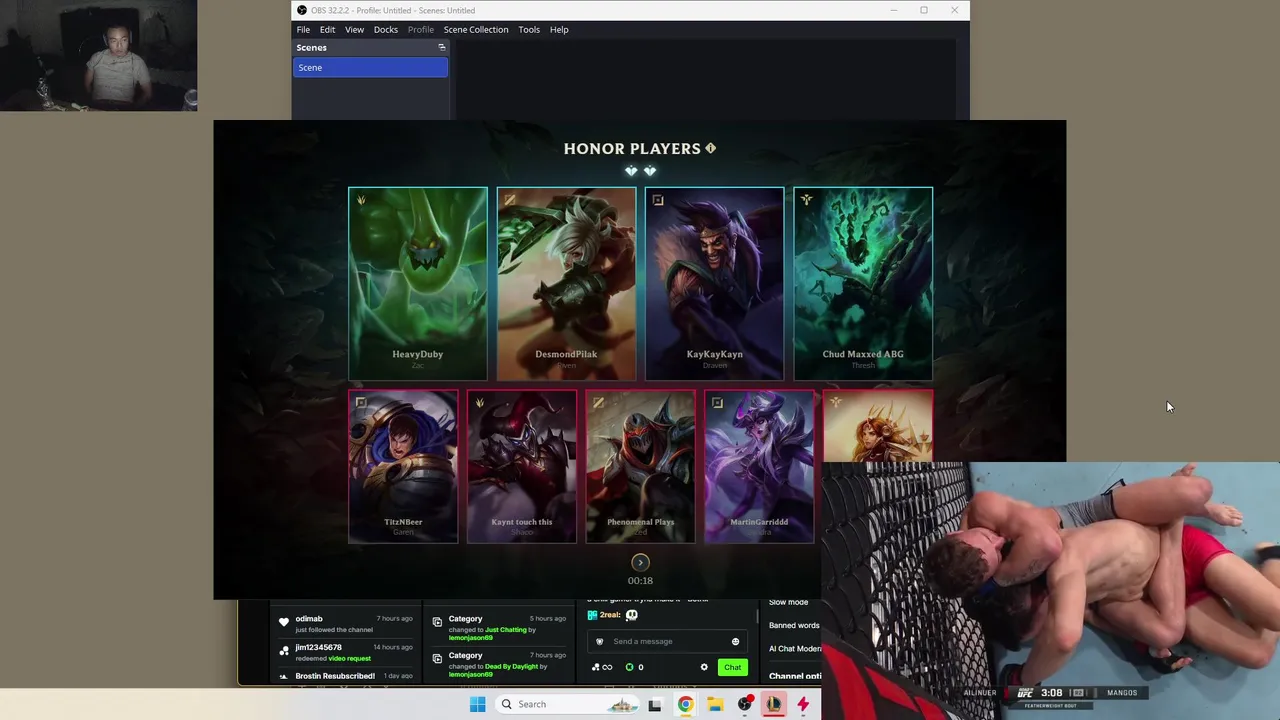
Task: Click the jungle role icon on HeavyDuby's card
Action: coord(361,200)
